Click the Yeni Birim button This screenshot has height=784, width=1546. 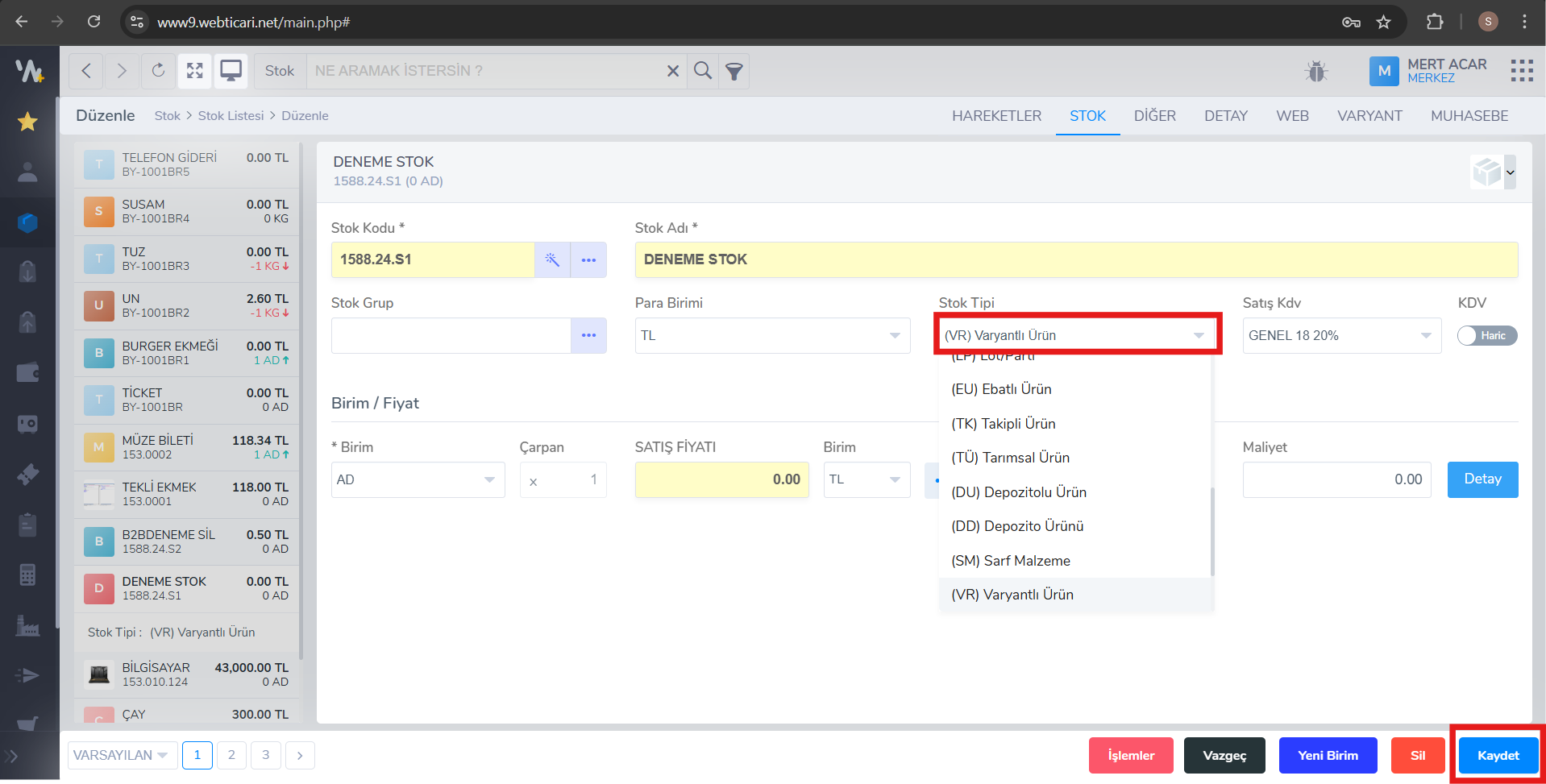[x=1328, y=756]
